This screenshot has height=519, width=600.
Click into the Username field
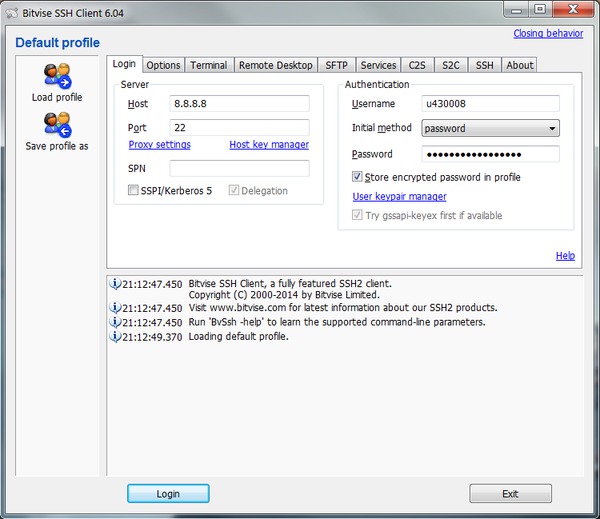click(491, 104)
